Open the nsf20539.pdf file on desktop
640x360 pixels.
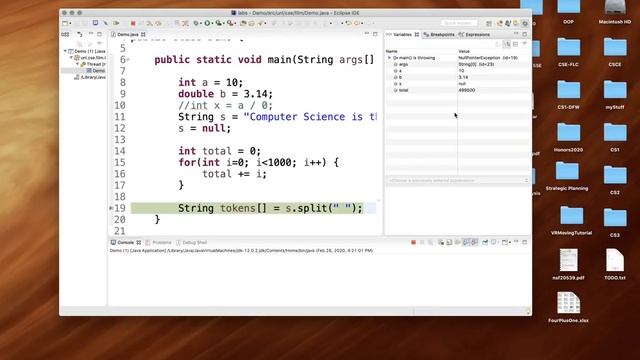click(568, 264)
